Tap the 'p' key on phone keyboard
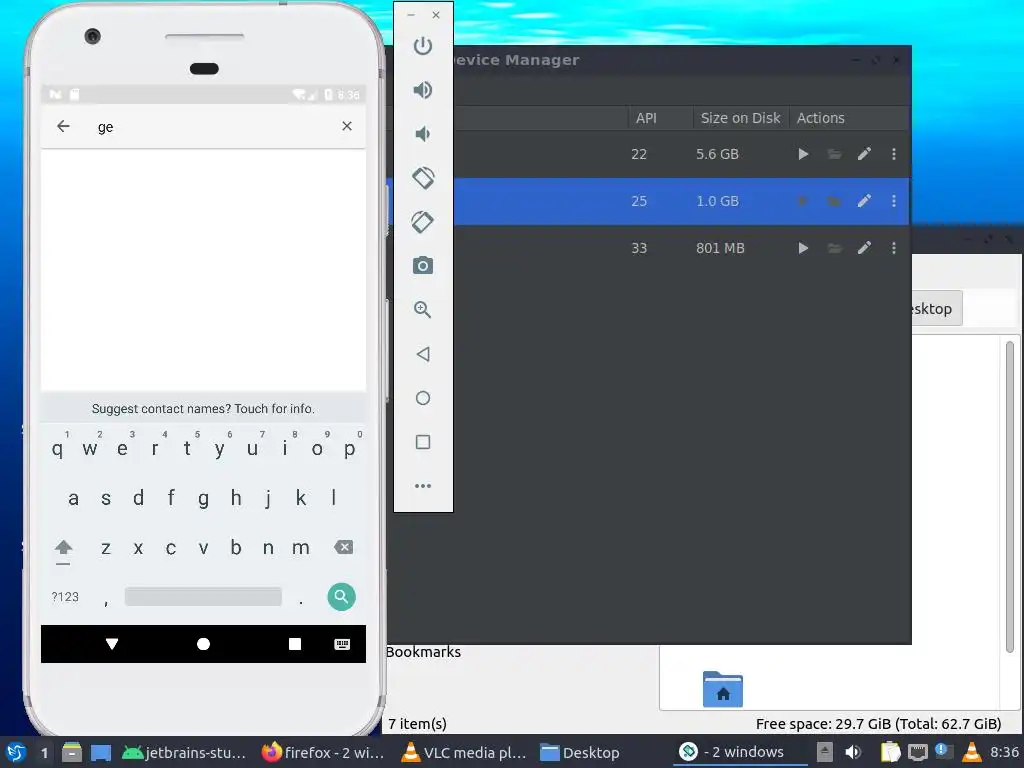Viewport: 1024px width, 768px height. coord(349,448)
